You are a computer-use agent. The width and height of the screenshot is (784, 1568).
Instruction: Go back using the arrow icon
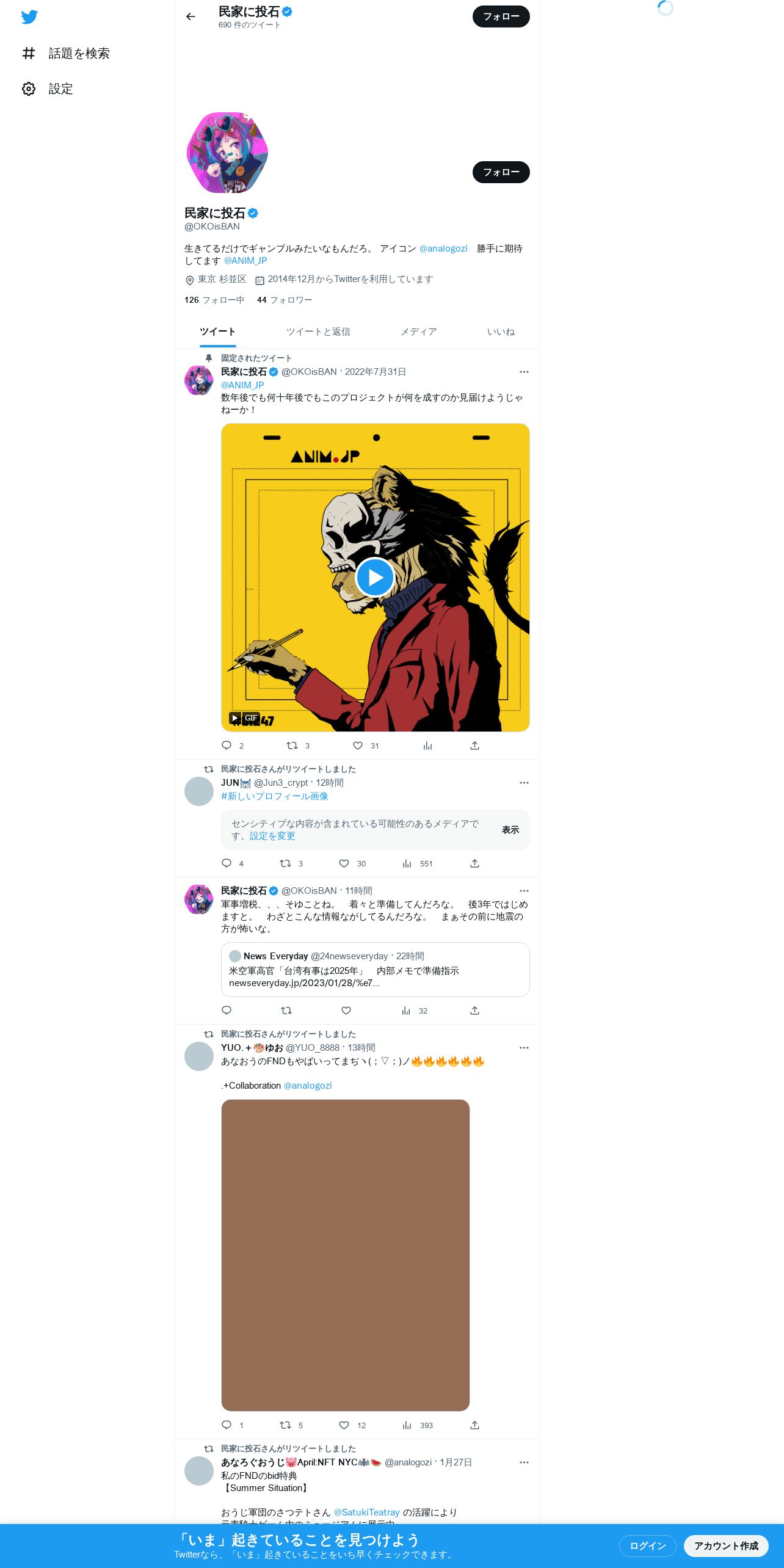point(191,16)
